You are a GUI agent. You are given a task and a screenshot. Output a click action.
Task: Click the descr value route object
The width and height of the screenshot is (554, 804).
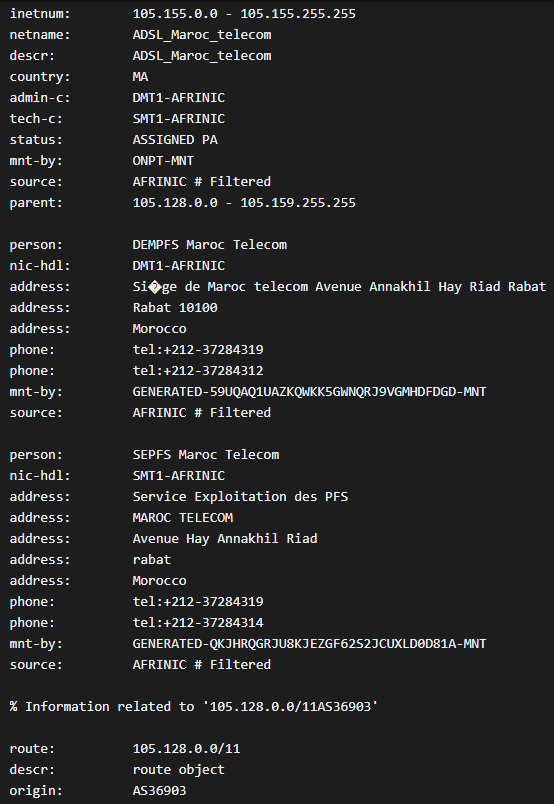(179, 770)
